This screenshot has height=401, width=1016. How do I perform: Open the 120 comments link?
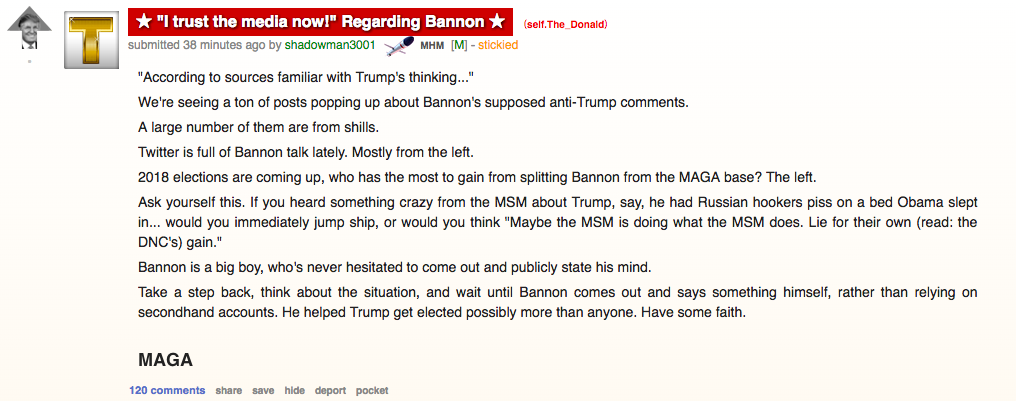pyautogui.click(x=167, y=390)
